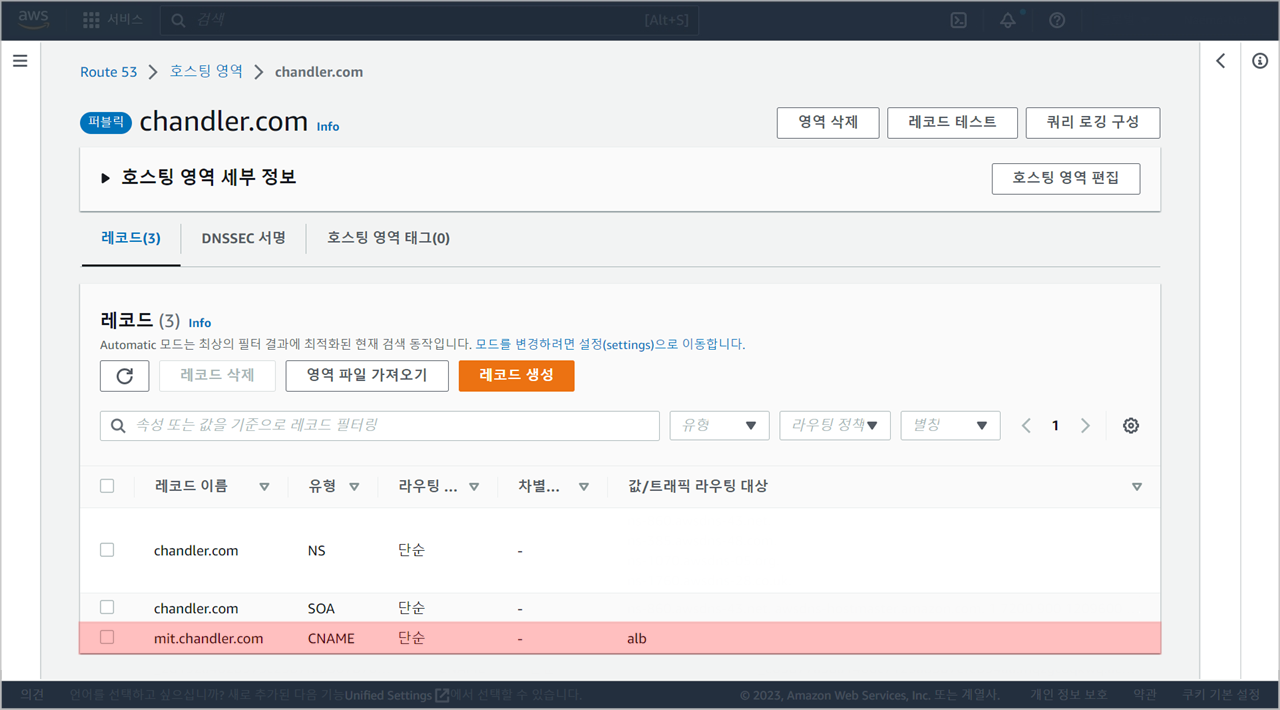Screen dimensions: 1280x710
Task: Click the CNAME type cell
Action: point(331,638)
